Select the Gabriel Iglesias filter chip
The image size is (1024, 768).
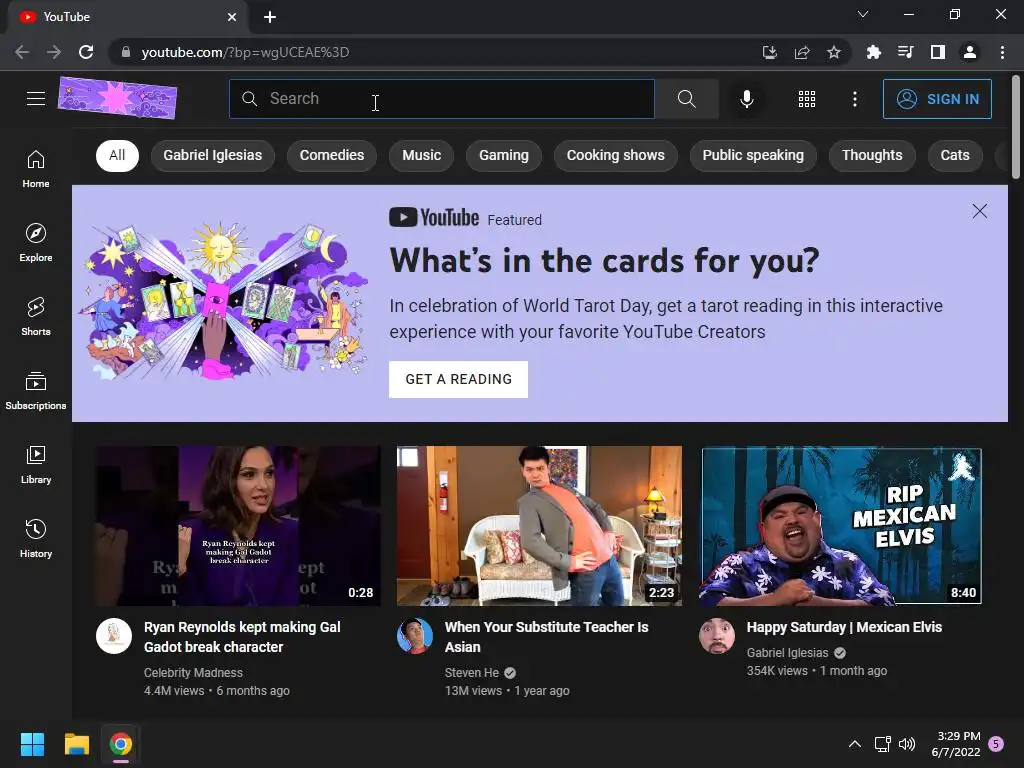click(x=213, y=155)
